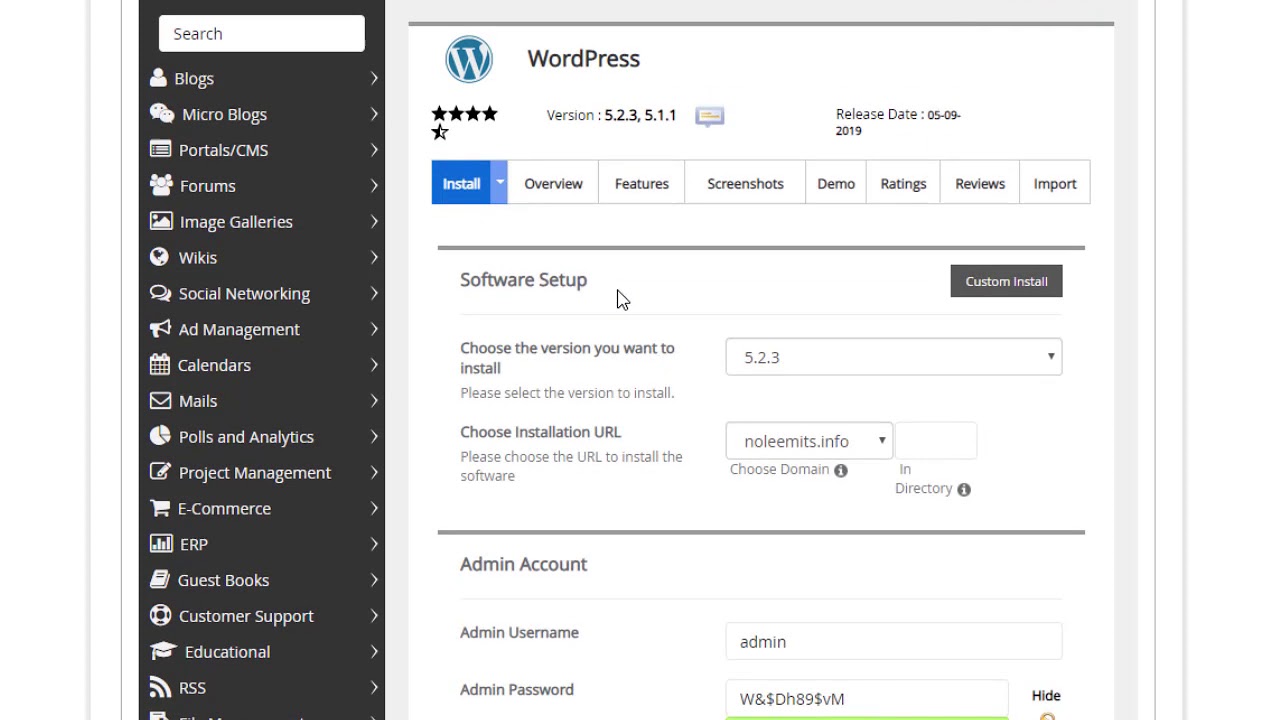The height and width of the screenshot is (720, 1280).
Task: Click the sidebar Search field
Action: point(262,33)
